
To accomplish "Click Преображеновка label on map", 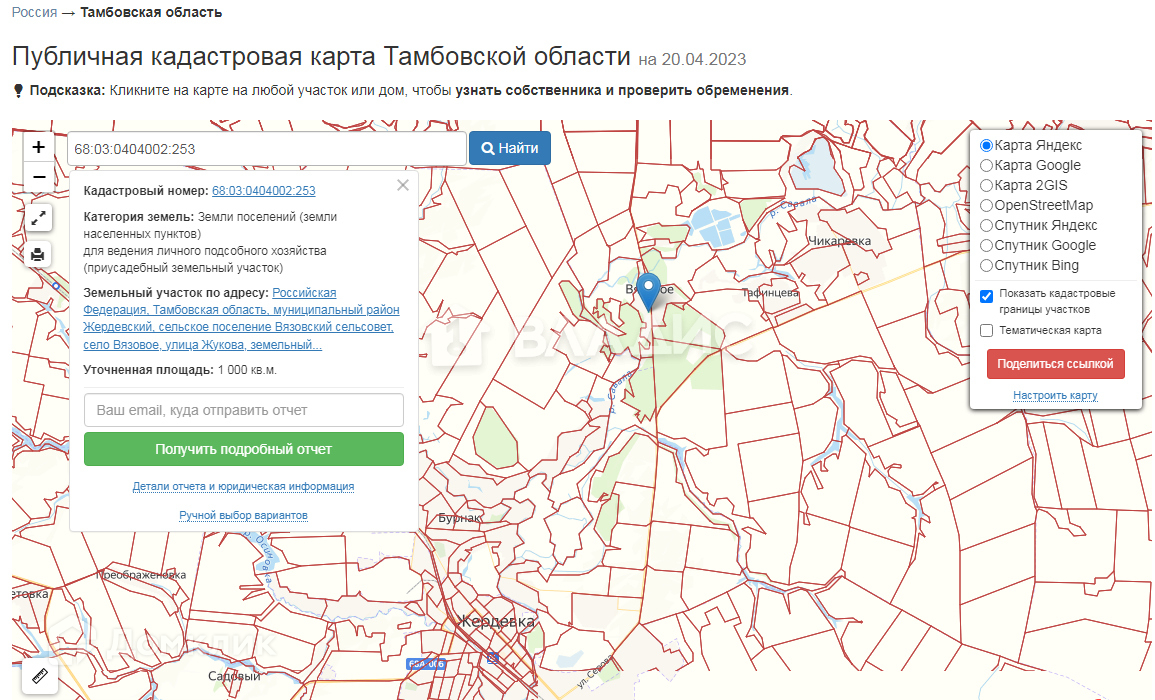I will click(141, 575).
